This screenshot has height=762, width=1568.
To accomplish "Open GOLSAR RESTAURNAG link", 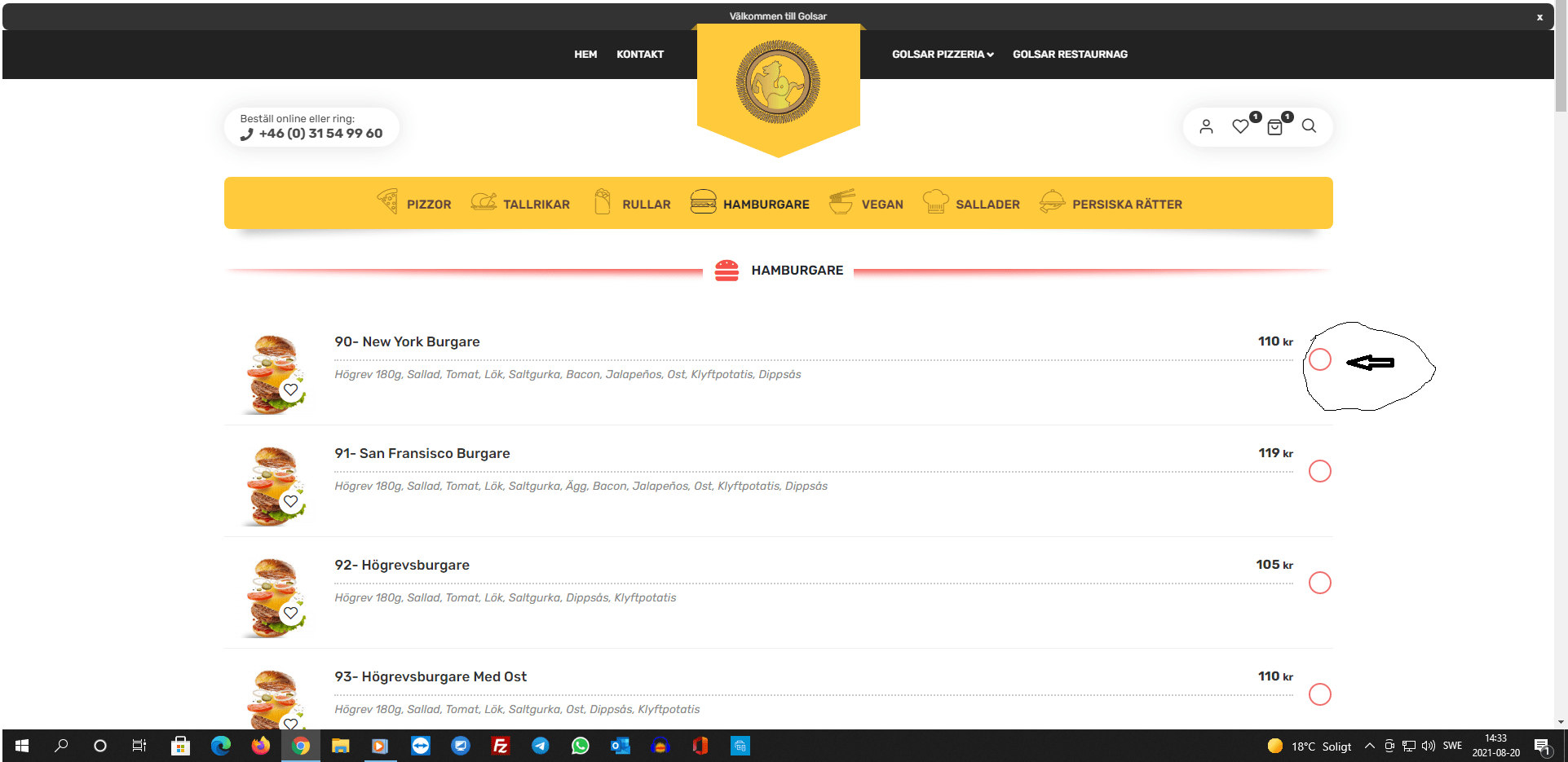I will tap(1070, 55).
